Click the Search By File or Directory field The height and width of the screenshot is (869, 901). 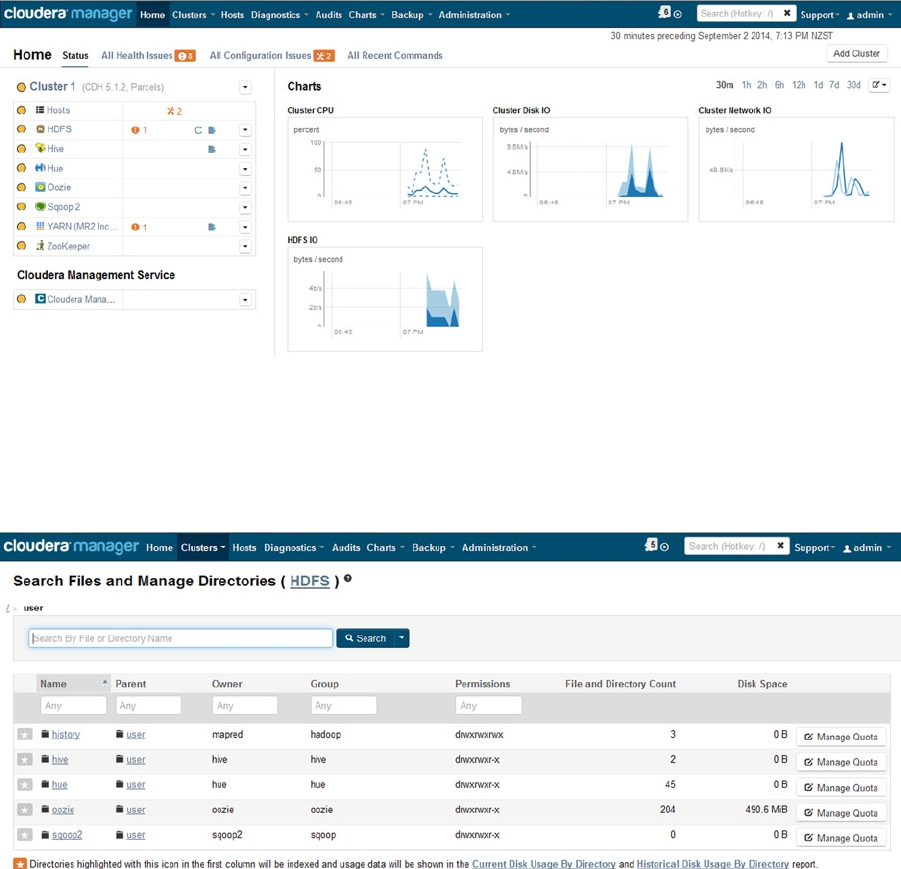[x=180, y=638]
